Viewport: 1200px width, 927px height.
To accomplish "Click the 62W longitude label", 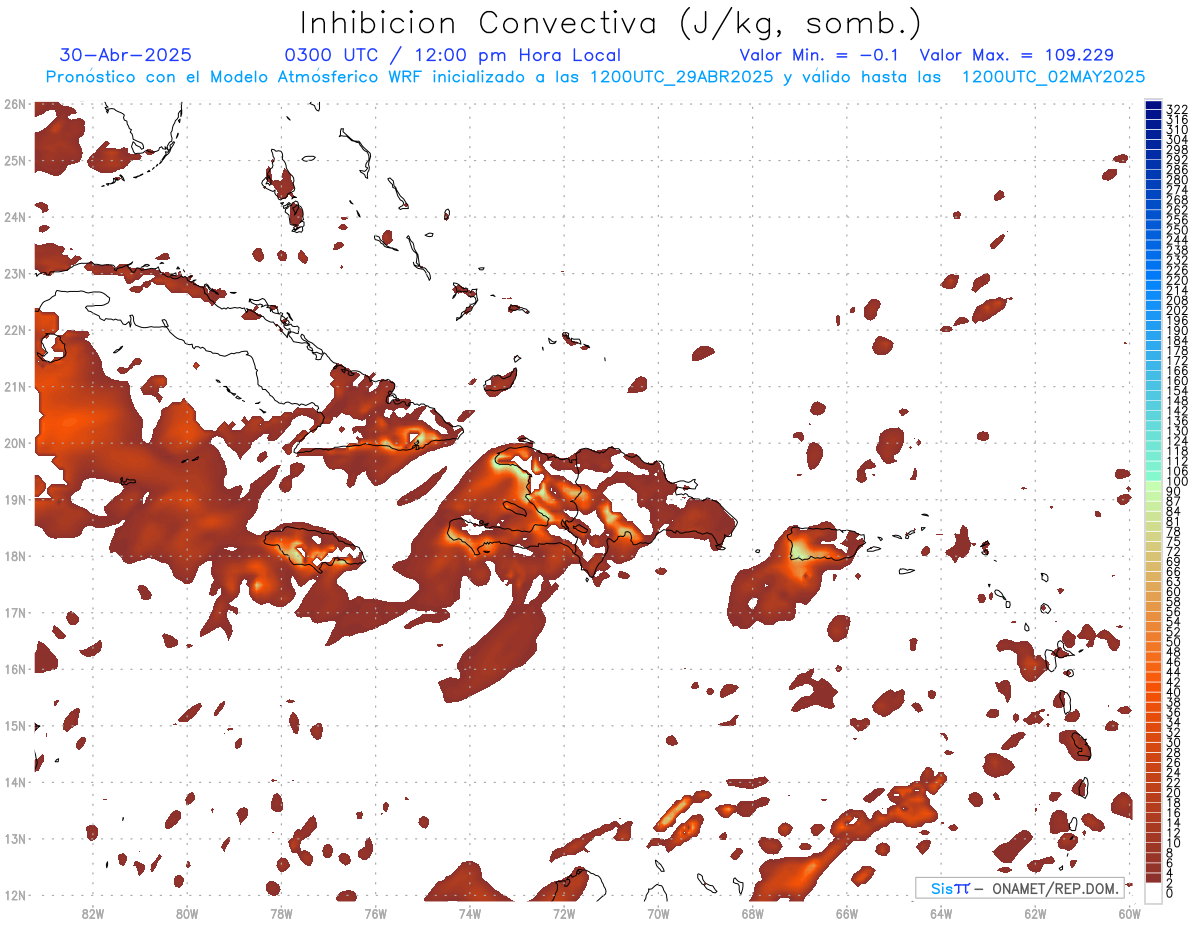I will [x=1035, y=913].
